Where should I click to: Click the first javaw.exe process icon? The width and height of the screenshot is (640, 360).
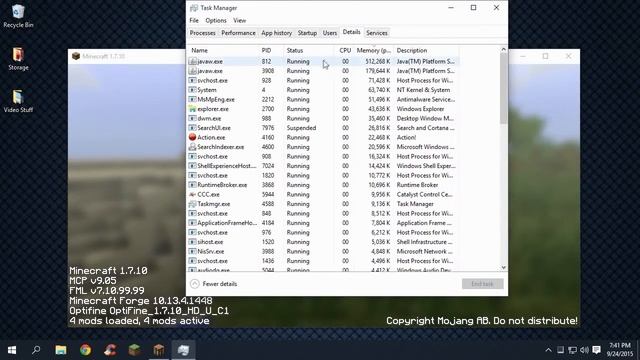[192, 61]
